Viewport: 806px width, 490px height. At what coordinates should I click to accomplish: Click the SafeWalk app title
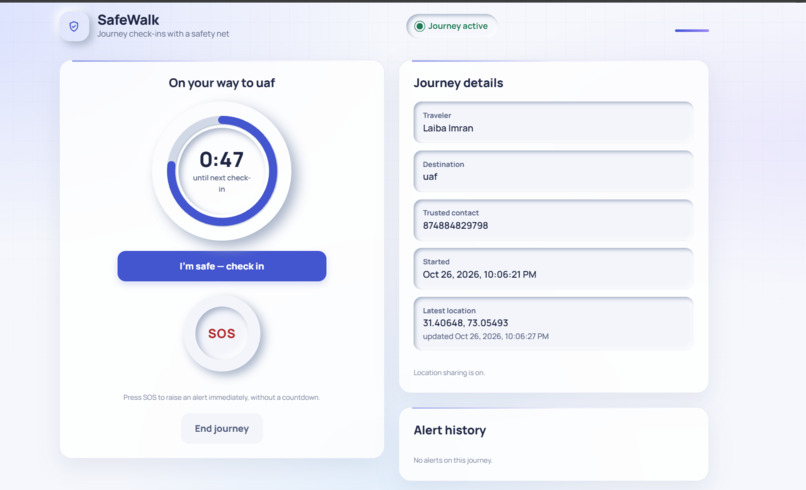click(x=128, y=20)
